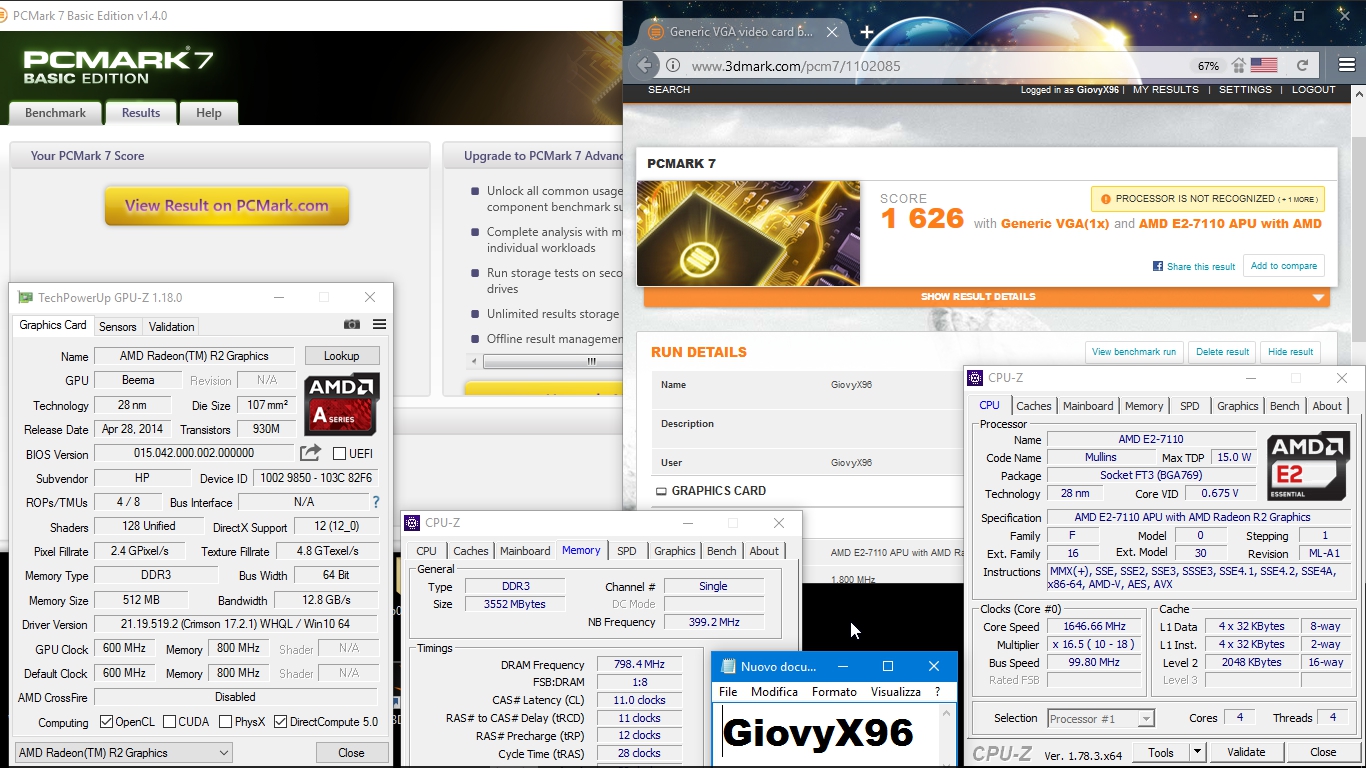1366x768 pixels.
Task: Click Hide result button
Action: coord(1290,352)
